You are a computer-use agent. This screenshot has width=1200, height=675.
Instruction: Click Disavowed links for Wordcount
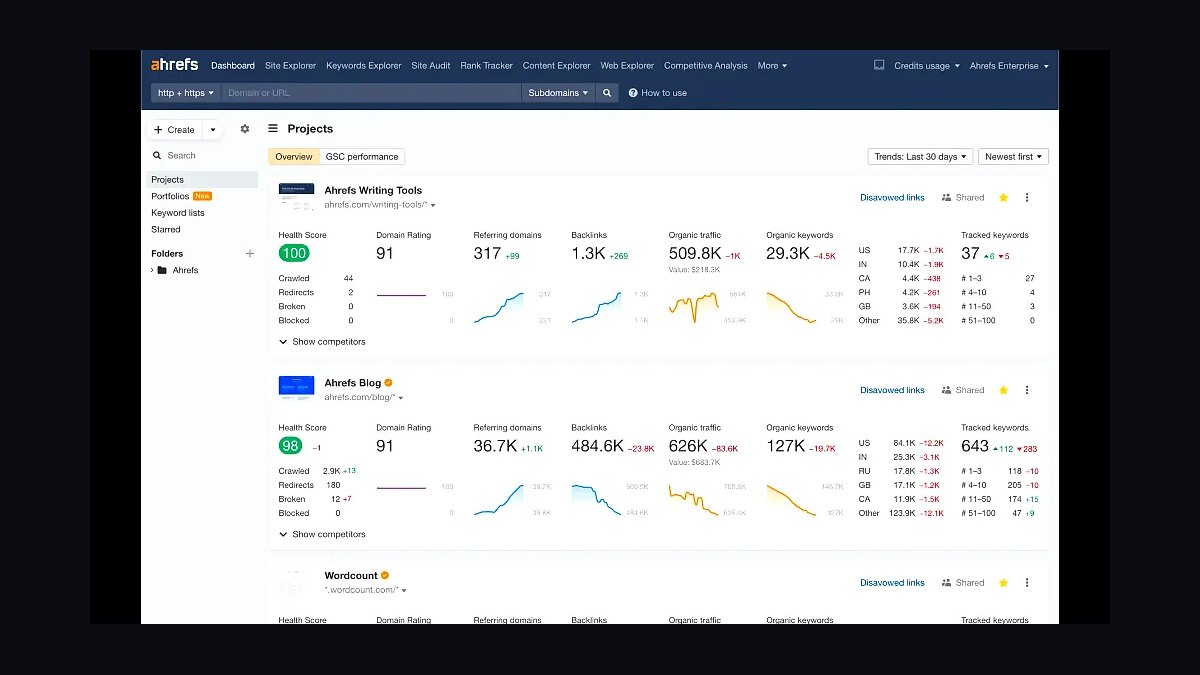pos(892,583)
